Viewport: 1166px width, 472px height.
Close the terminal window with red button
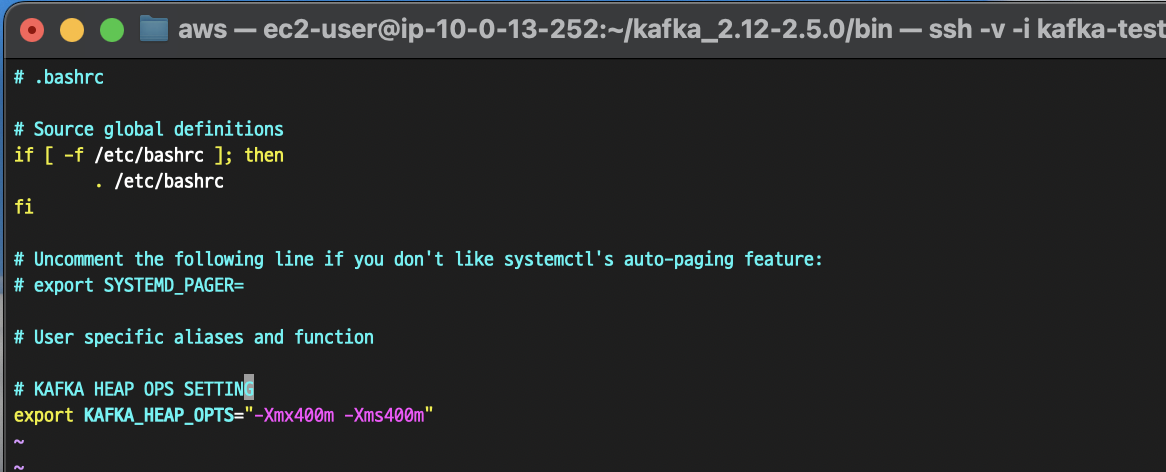pyautogui.click(x=32, y=30)
